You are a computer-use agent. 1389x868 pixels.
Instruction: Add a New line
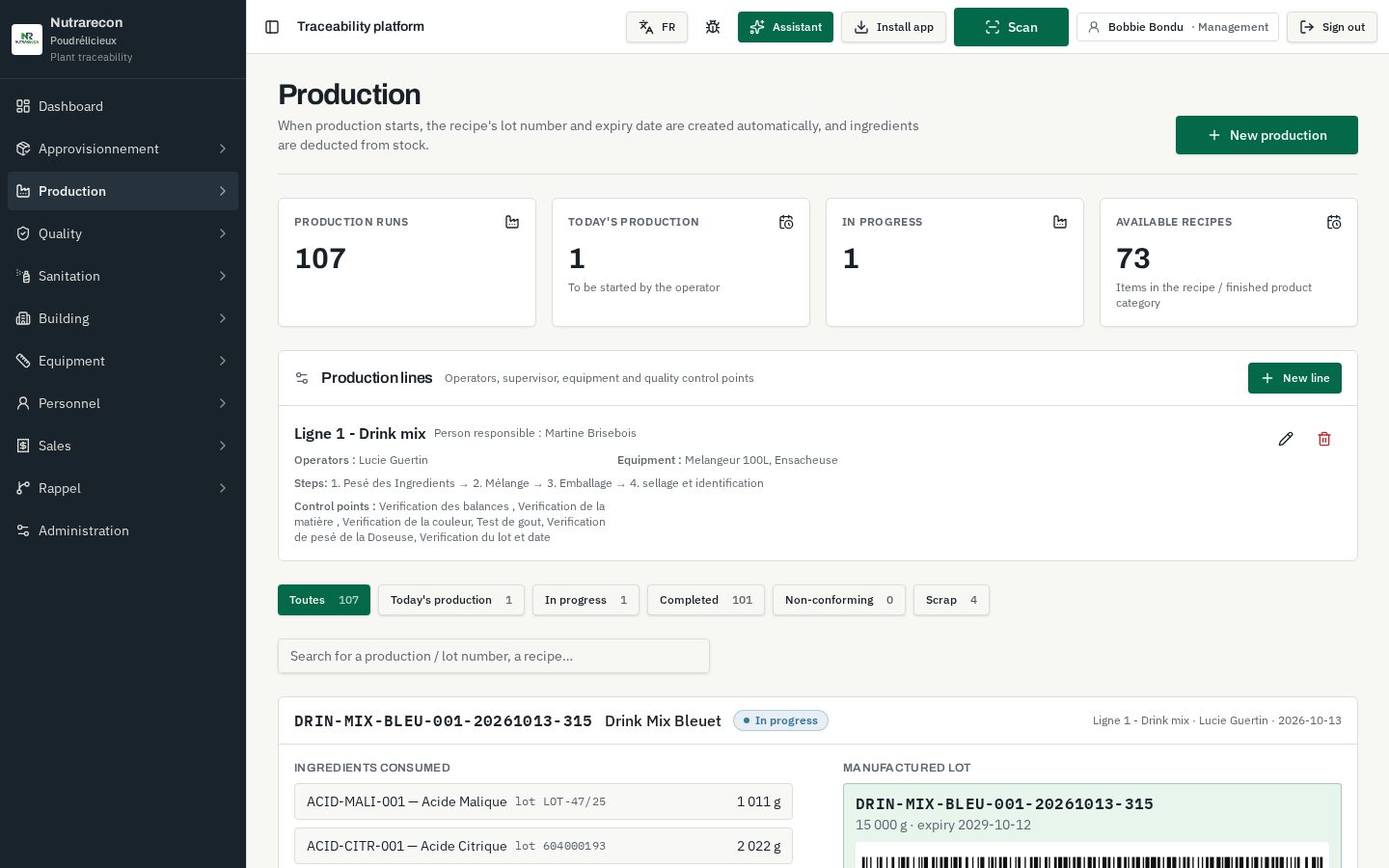[1294, 378]
